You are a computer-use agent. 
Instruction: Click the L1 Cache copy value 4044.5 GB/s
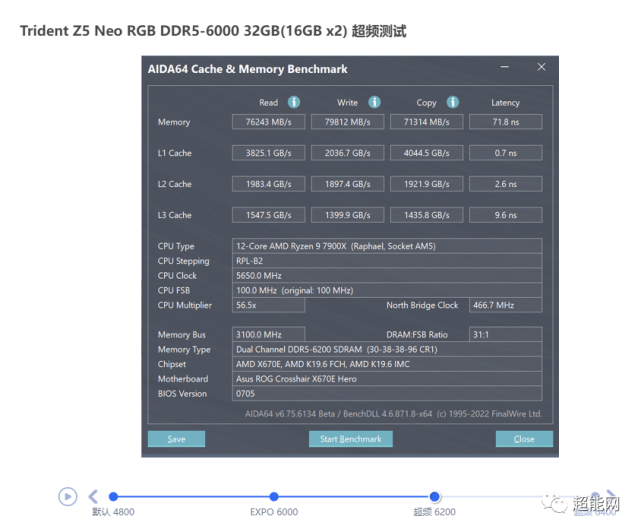(426, 153)
